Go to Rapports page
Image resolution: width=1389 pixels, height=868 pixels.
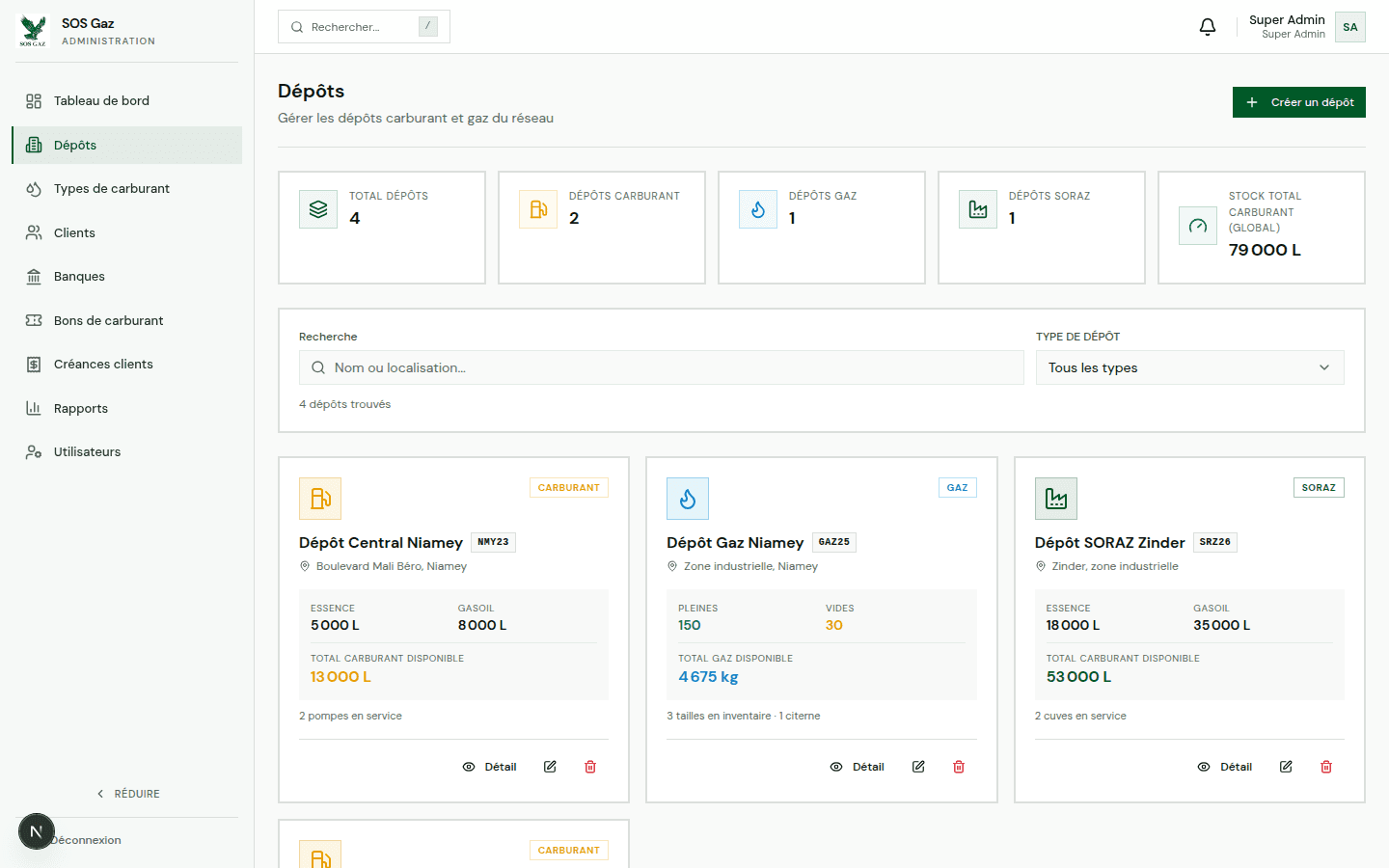(x=126, y=408)
